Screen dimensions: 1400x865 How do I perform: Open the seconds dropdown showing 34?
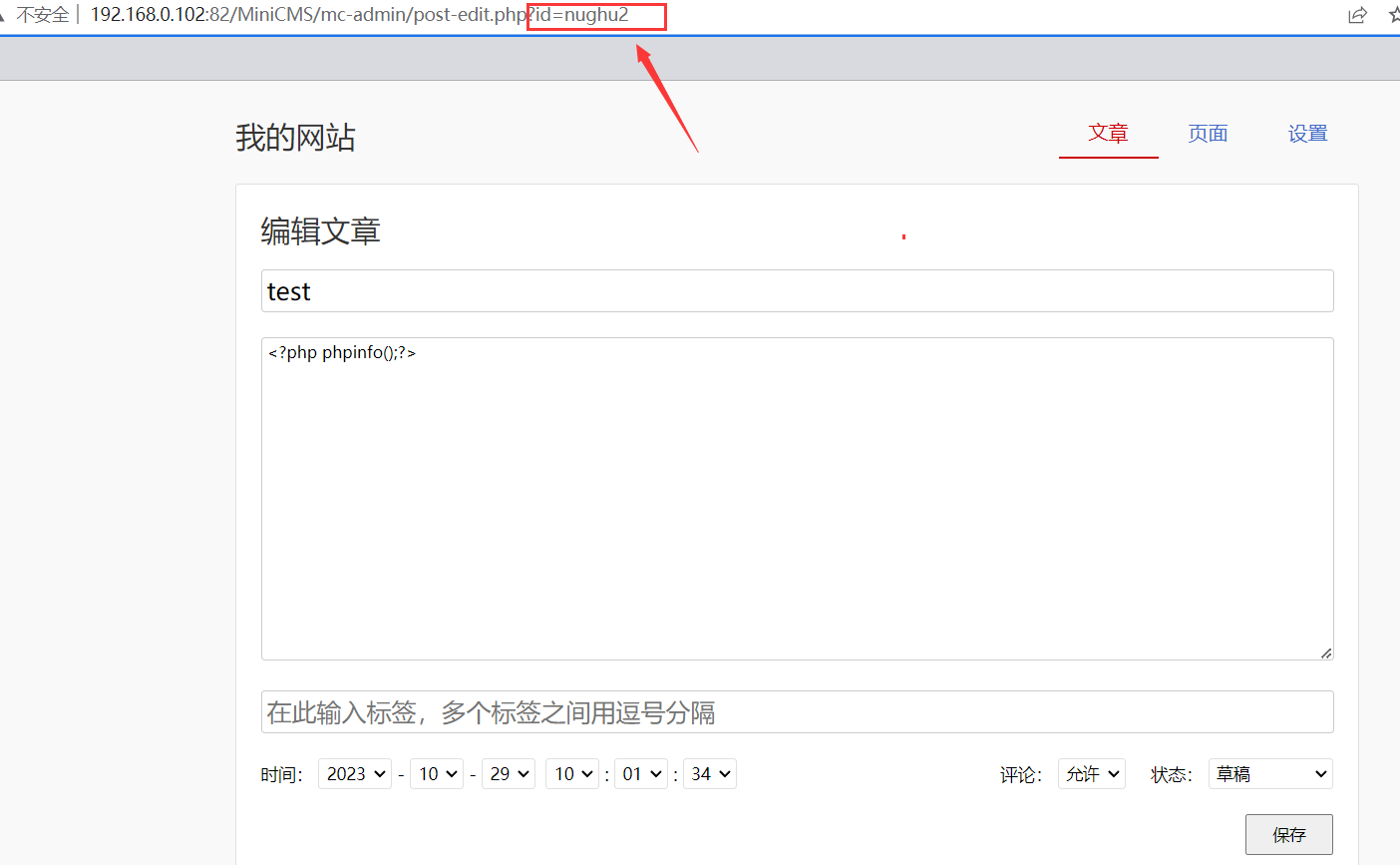click(x=710, y=774)
